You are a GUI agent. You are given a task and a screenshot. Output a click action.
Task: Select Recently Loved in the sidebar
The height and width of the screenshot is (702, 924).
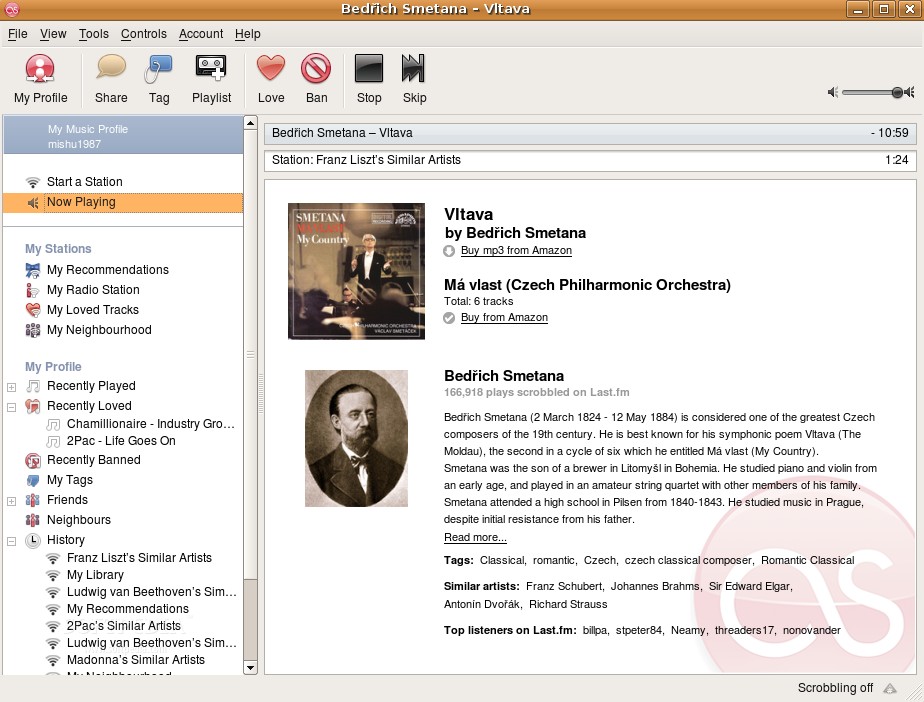click(89, 406)
